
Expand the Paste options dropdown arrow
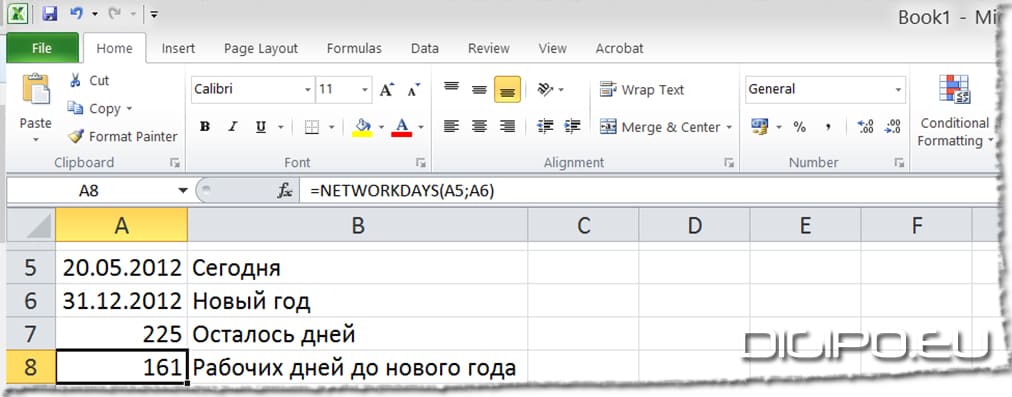pos(35,139)
